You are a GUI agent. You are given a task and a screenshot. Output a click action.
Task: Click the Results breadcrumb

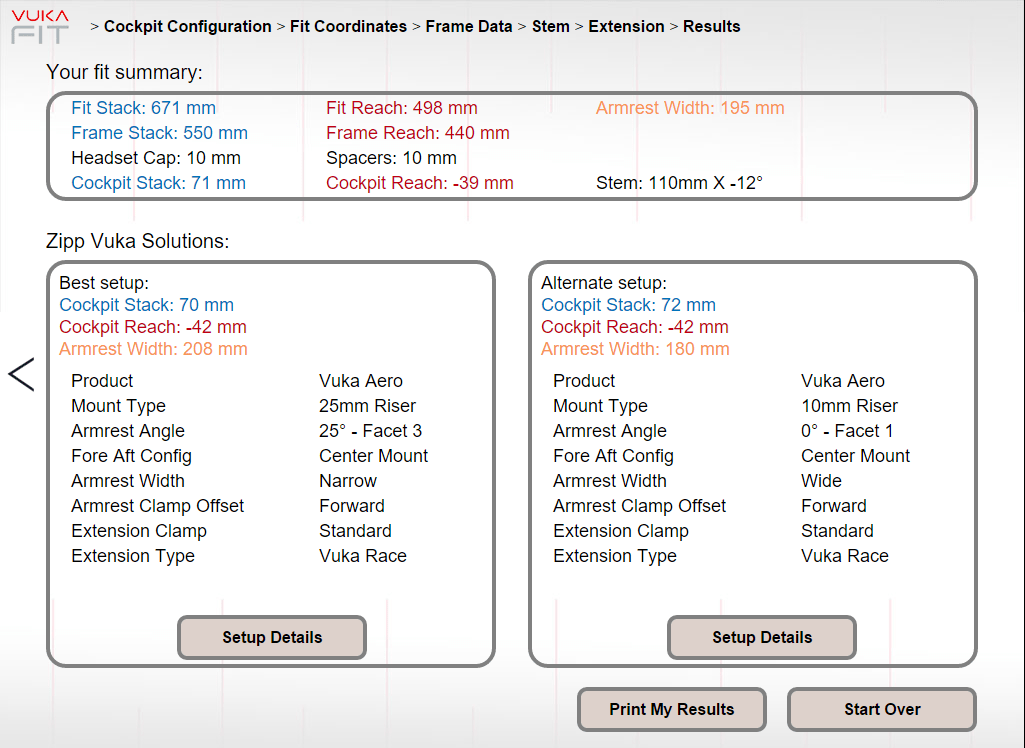pos(711,26)
